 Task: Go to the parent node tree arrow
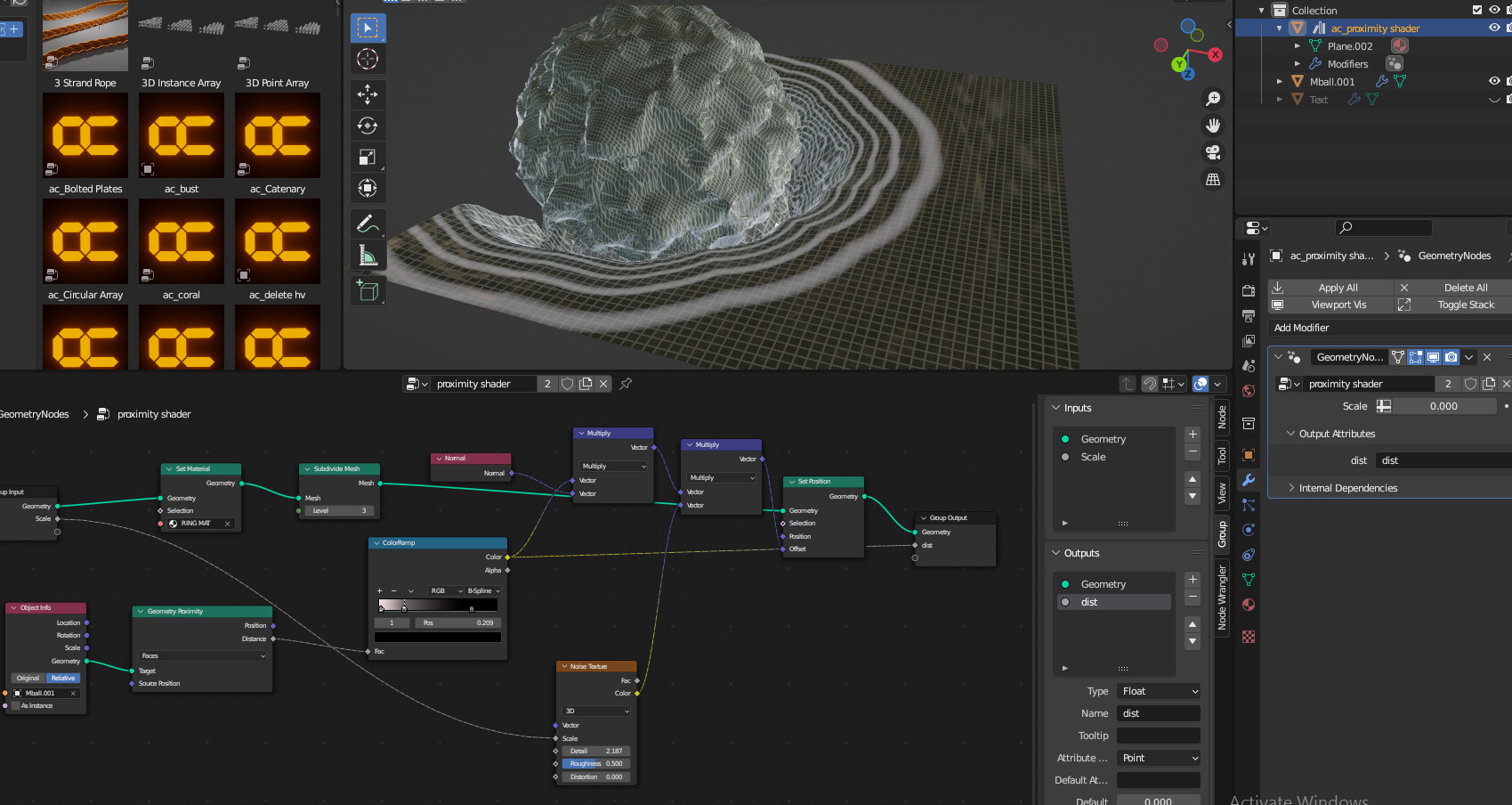(1128, 384)
